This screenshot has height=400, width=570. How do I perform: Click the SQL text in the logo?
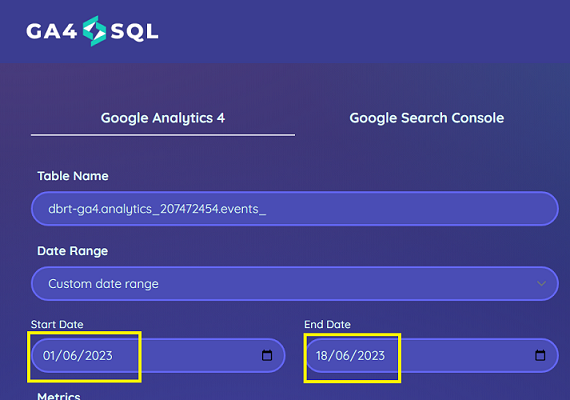[135, 32]
